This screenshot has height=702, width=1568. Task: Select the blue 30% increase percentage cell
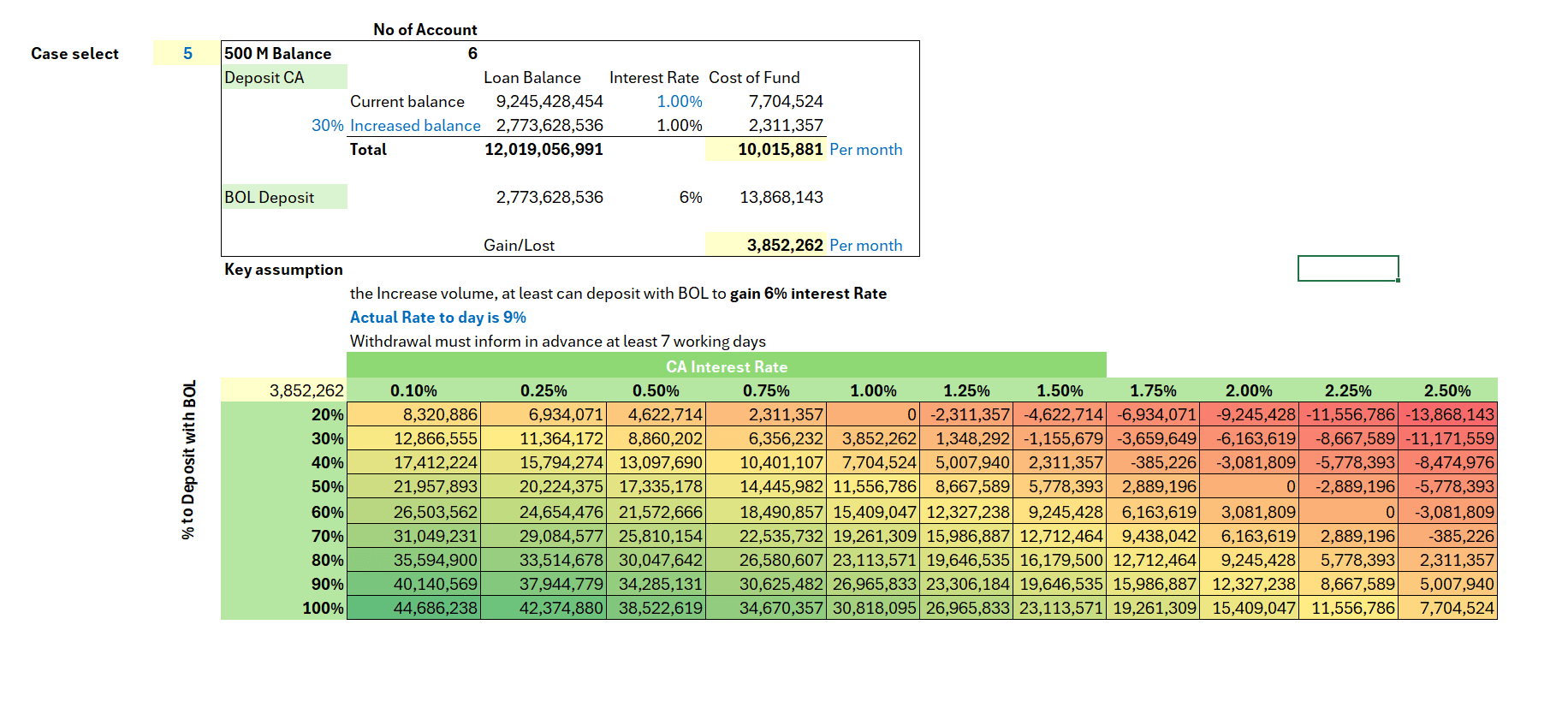(x=327, y=125)
